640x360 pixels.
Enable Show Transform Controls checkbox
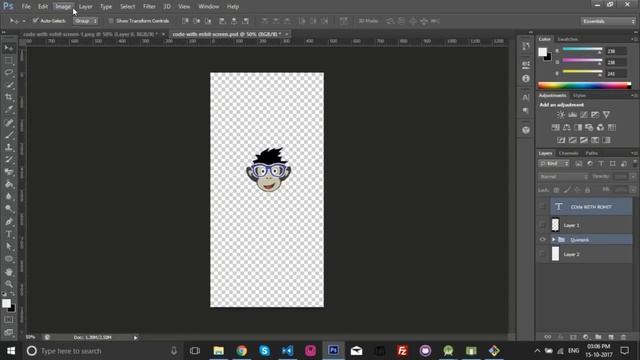point(111,21)
